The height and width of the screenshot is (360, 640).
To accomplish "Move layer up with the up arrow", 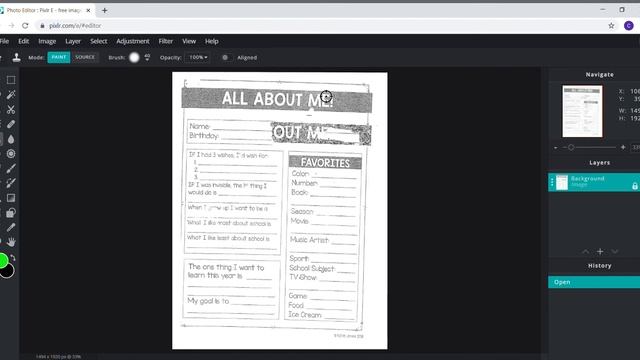I will pyautogui.click(x=585, y=251).
